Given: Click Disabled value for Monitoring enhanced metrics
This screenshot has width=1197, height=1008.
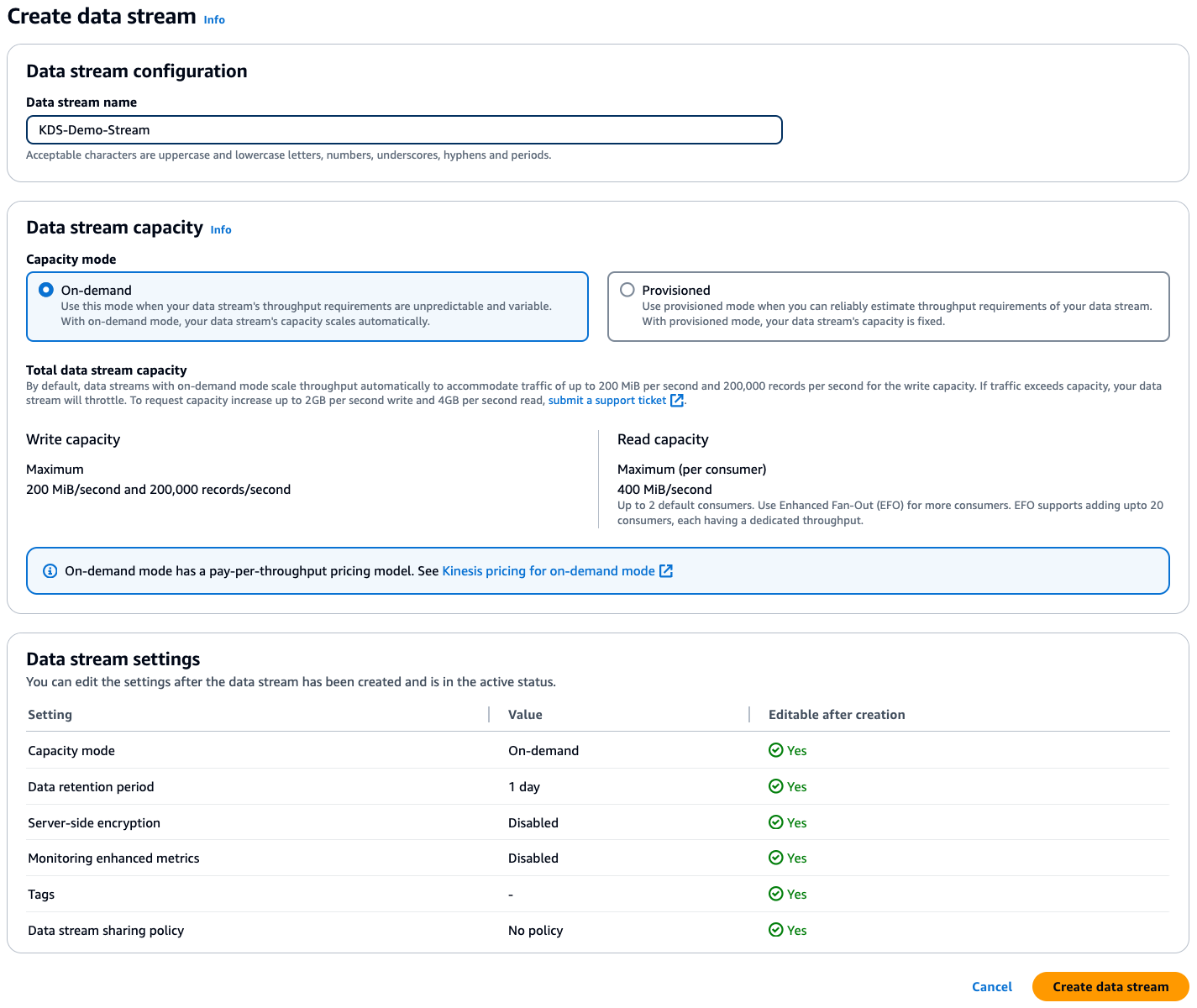Looking at the screenshot, I should pos(533,858).
